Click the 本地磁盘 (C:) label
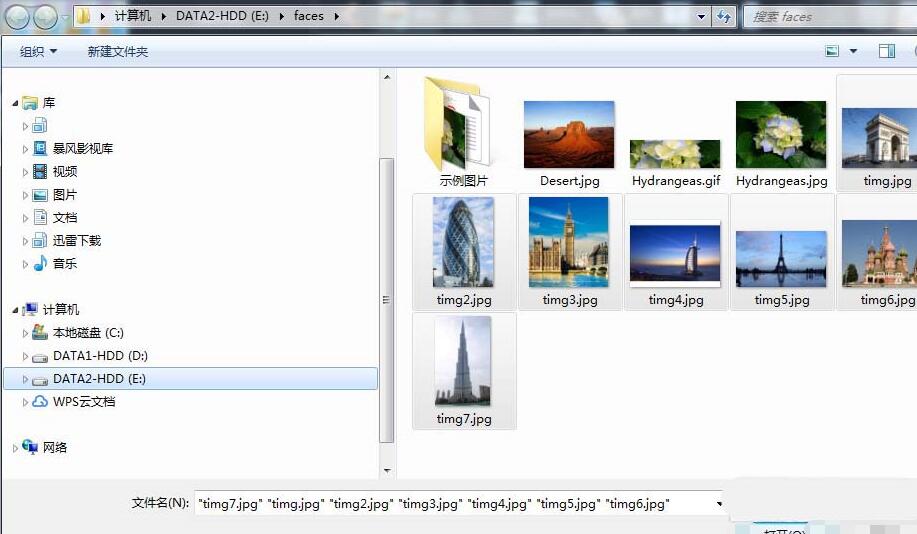The width and height of the screenshot is (917, 534). click(x=88, y=332)
